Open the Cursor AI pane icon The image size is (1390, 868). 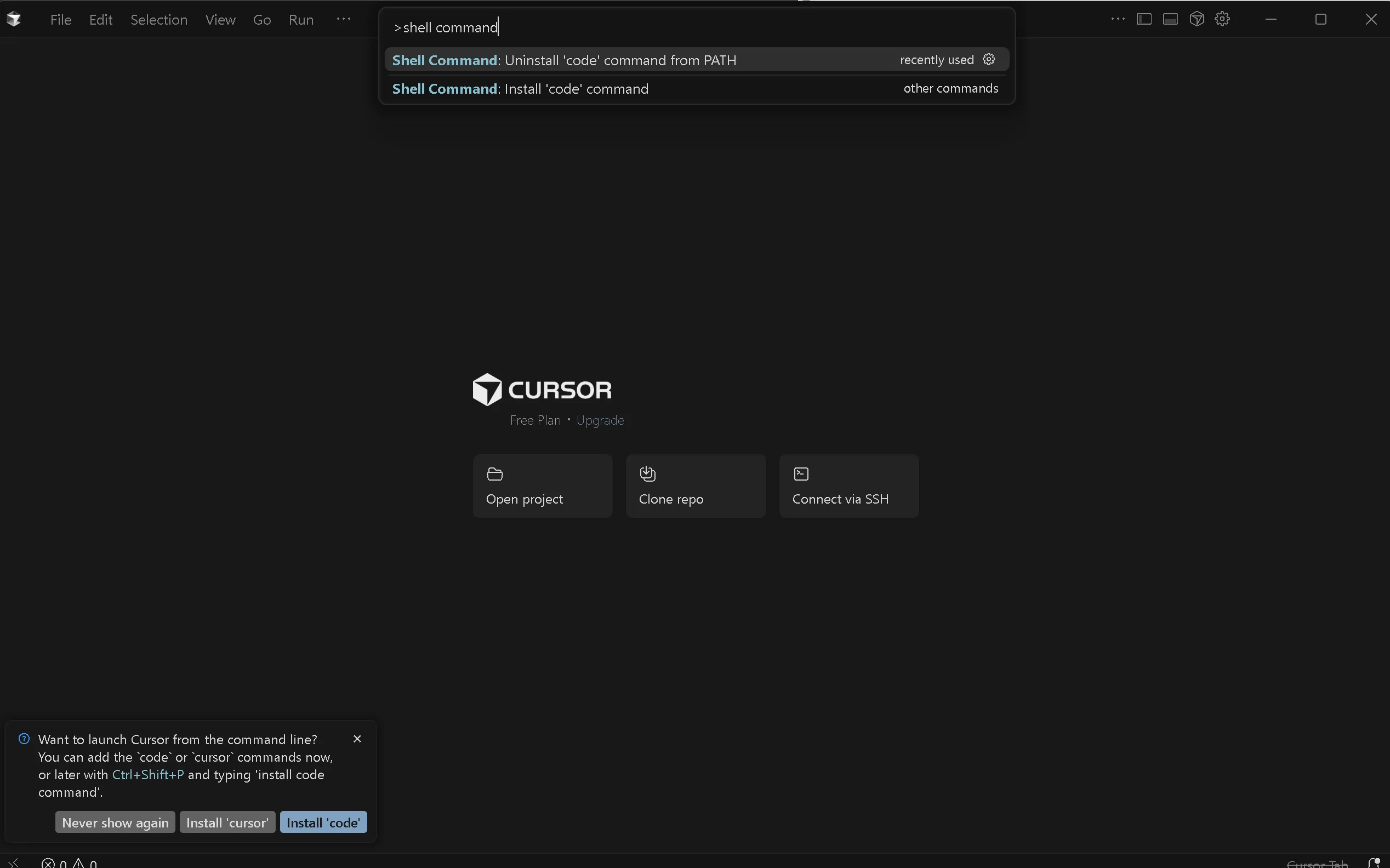click(1197, 20)
